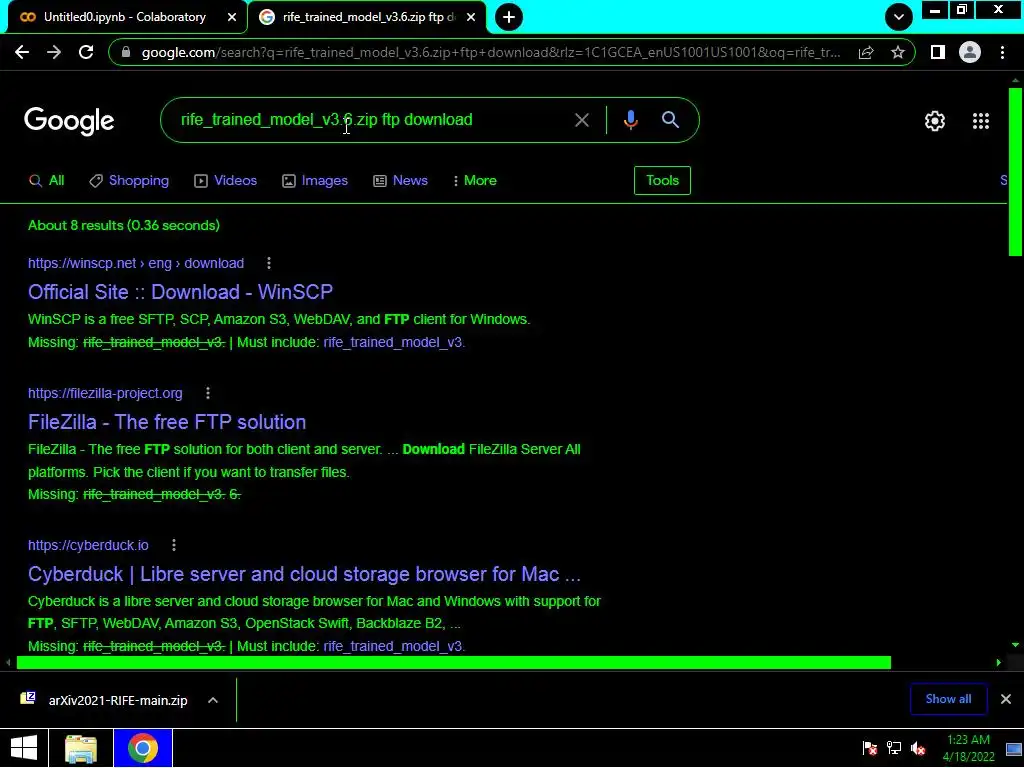Switch to Untitled0.ipynb Colaboratory tab
Screen dimensions: 1024x768
point(125,17)
